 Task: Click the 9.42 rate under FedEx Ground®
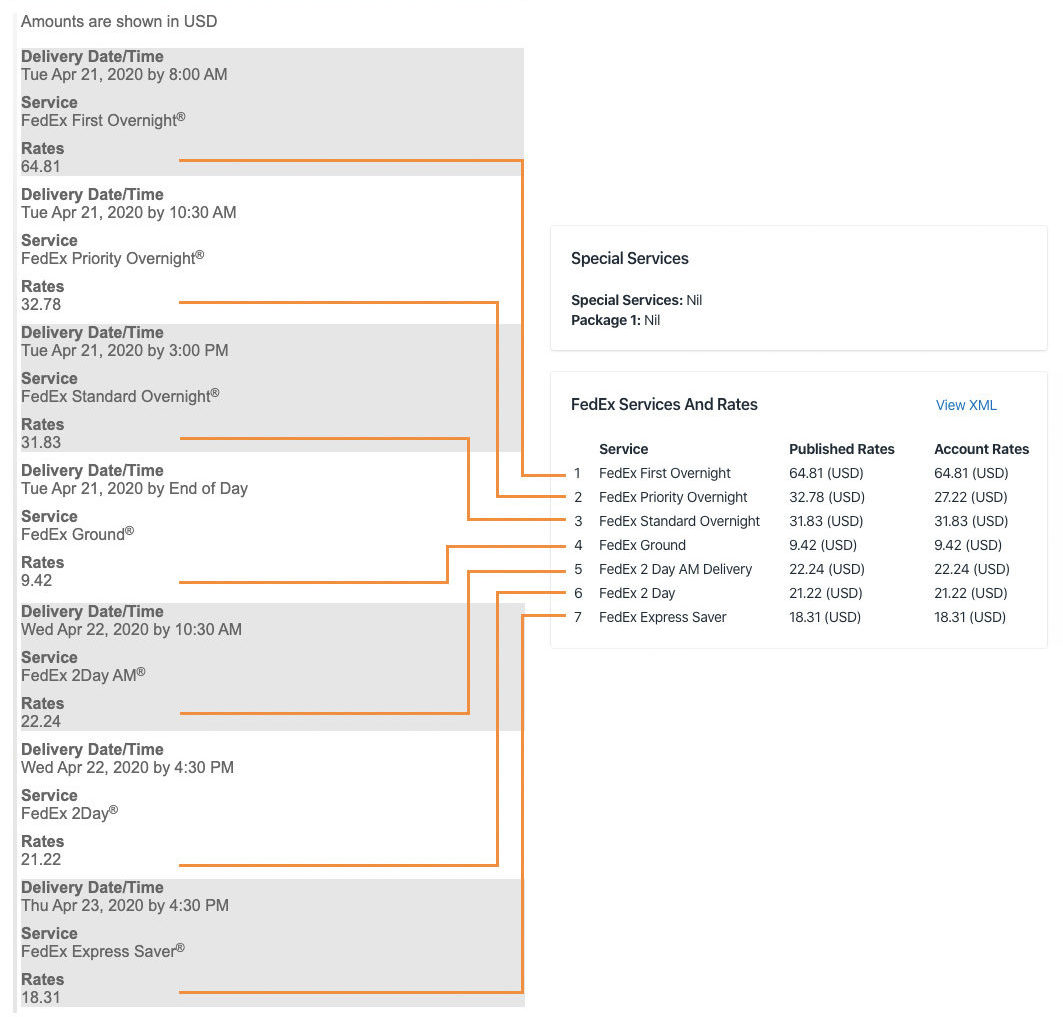[x=36, y=580]
